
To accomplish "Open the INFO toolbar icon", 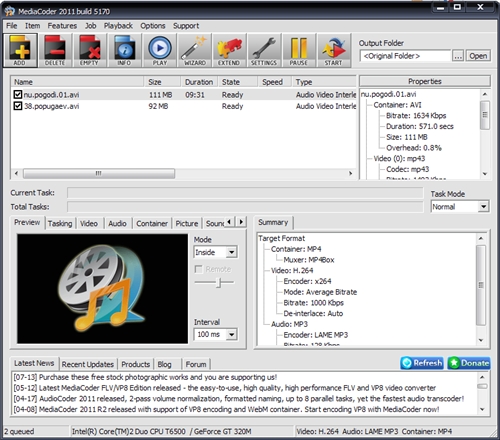I will click(x=125, y=50).
